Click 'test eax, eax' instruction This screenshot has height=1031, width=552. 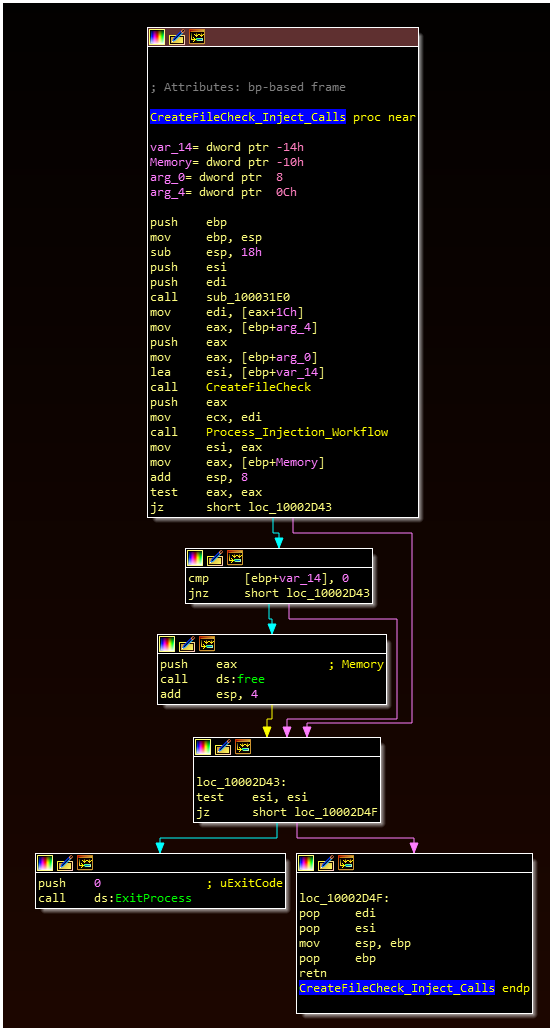click(x=206, y=492)
